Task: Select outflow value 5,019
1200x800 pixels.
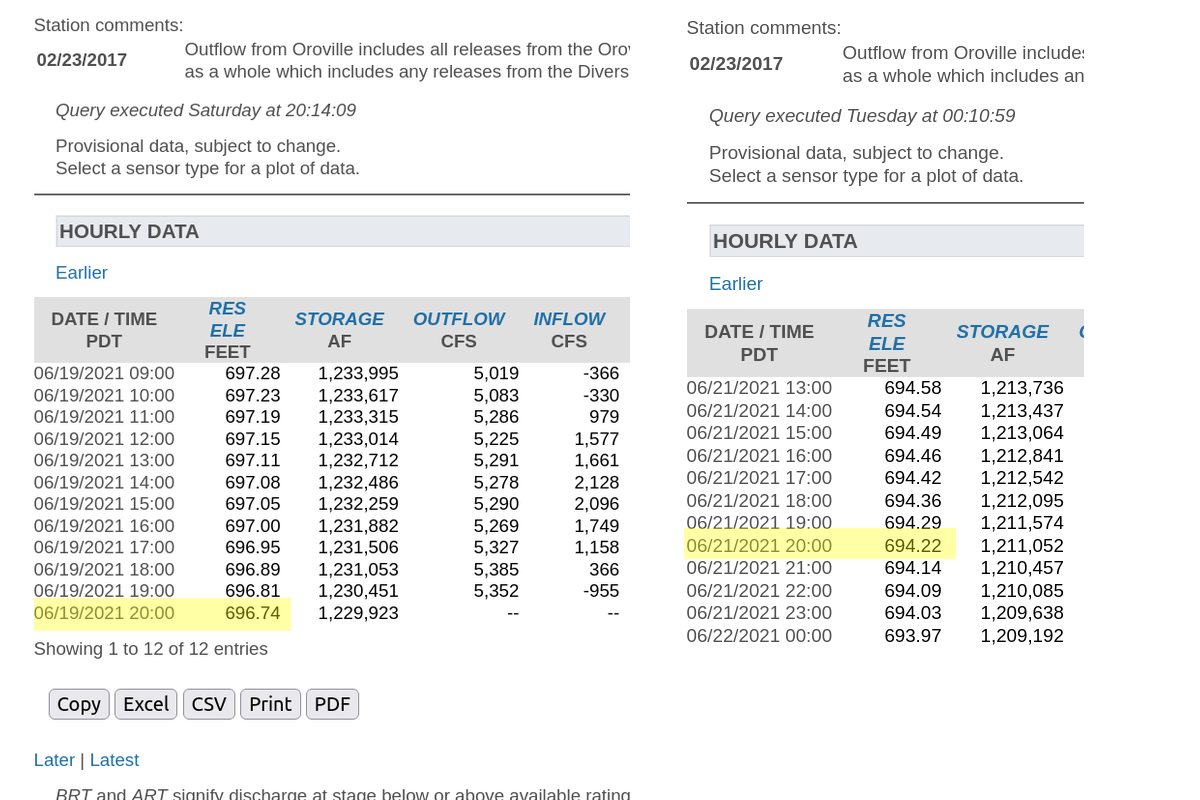Action: pos(496,373)
